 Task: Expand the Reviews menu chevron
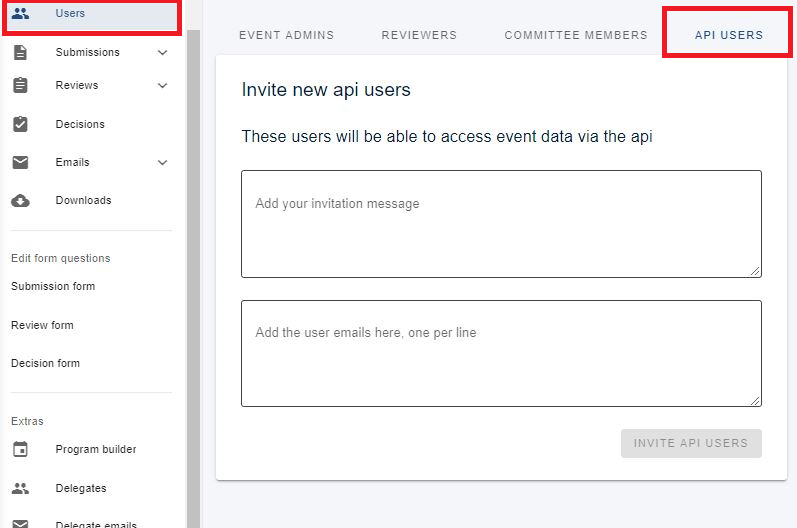click(163, 85)
